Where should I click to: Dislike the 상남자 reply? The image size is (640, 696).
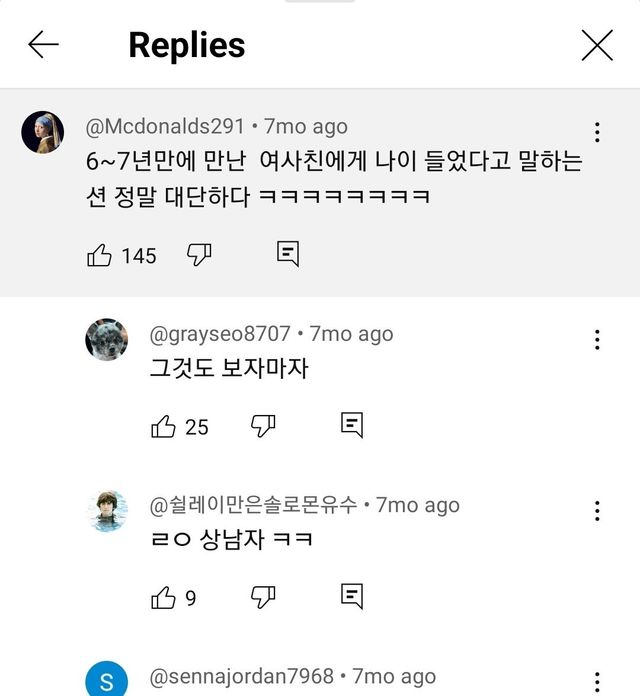[x=263, y=597]
